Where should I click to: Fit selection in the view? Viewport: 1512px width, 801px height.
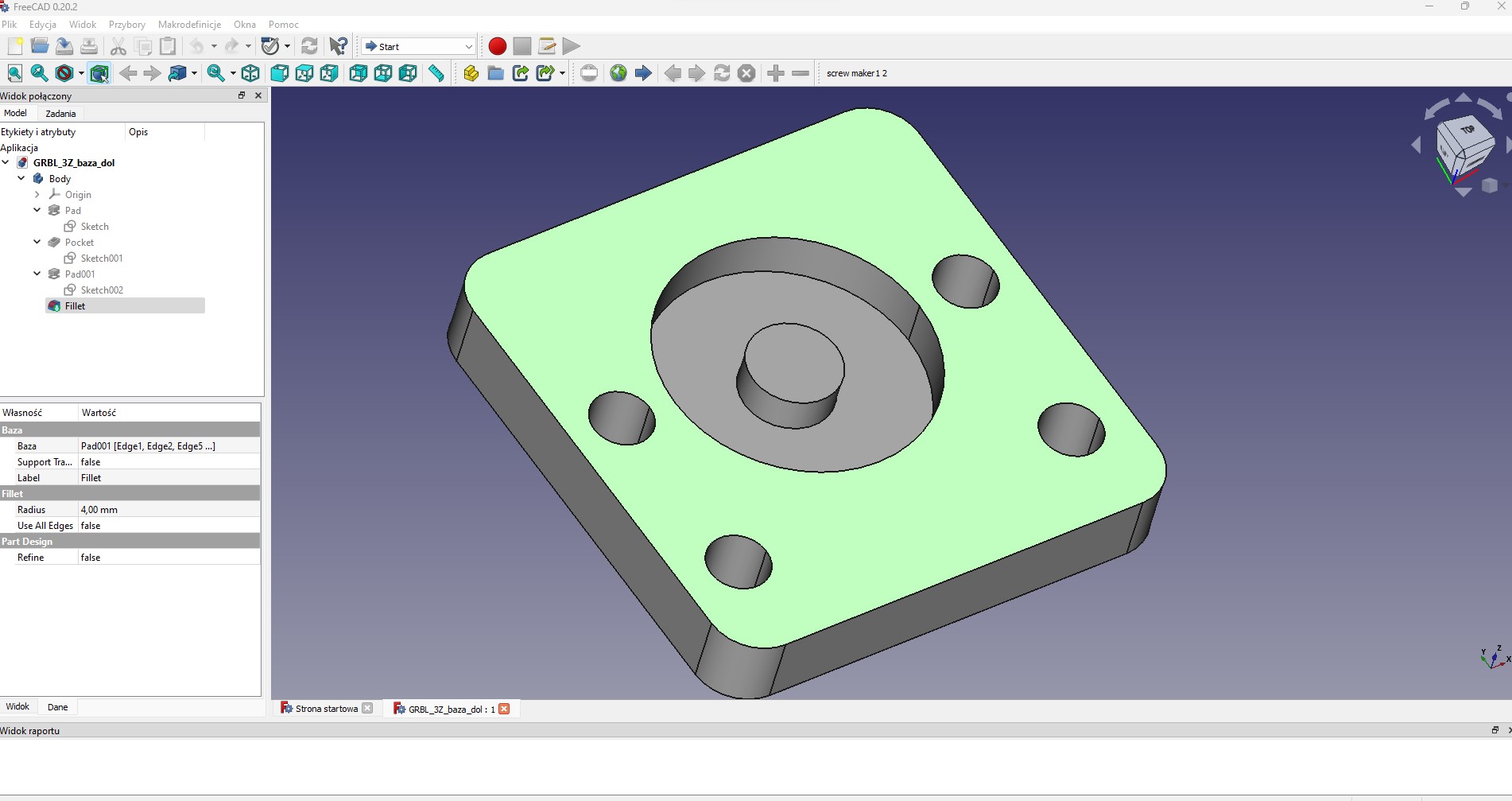[x=39, y=73]
